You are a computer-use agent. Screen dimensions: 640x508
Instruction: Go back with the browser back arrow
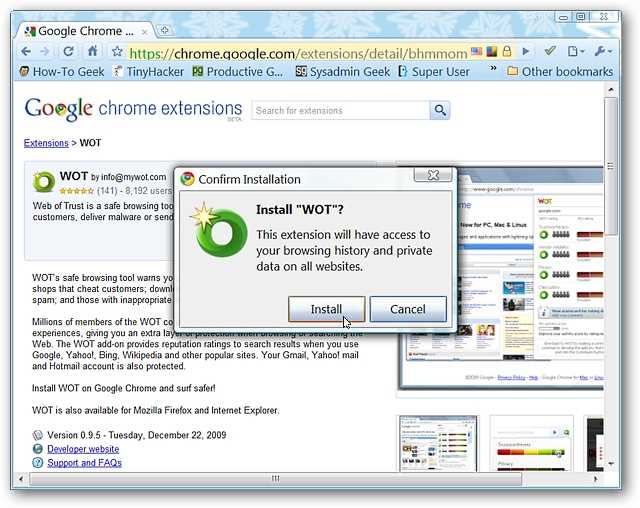(x=26, y=51)
